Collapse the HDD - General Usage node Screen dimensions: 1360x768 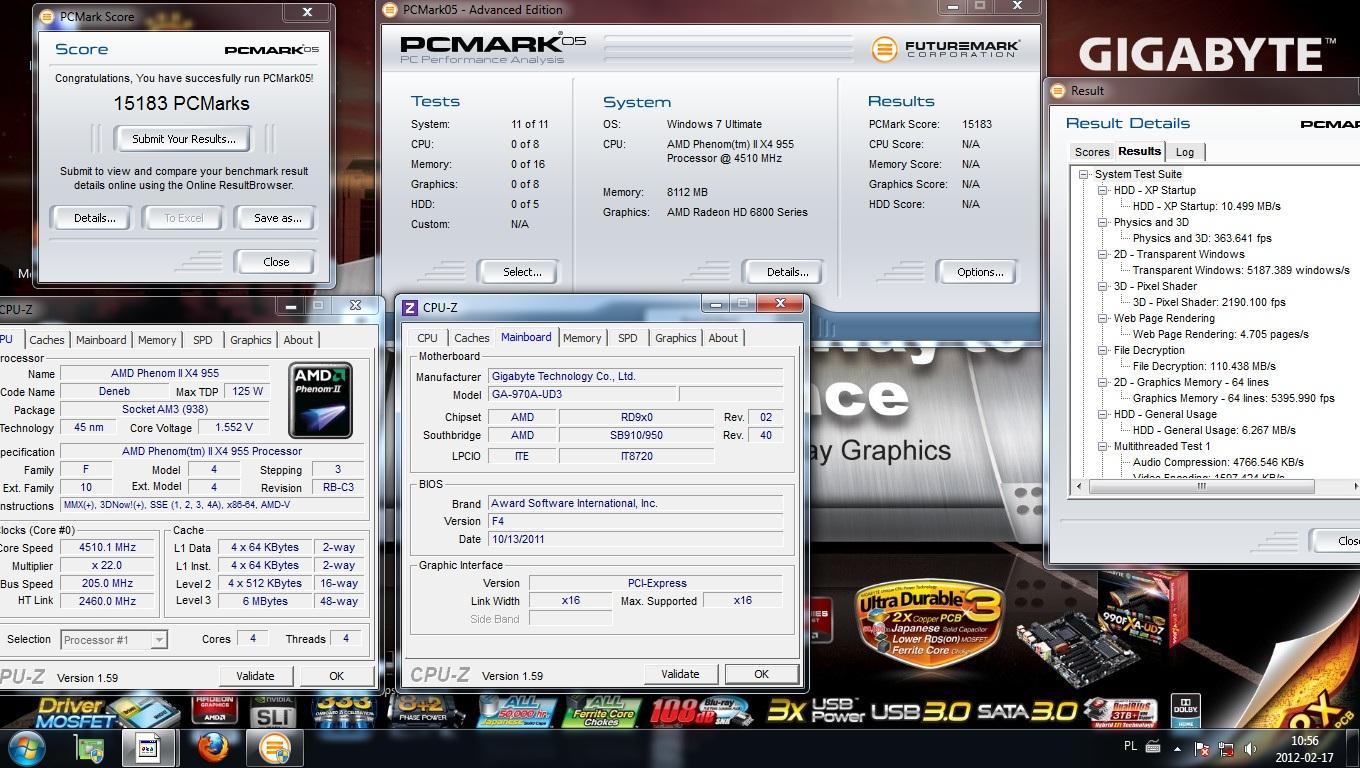pos(1102,414)
